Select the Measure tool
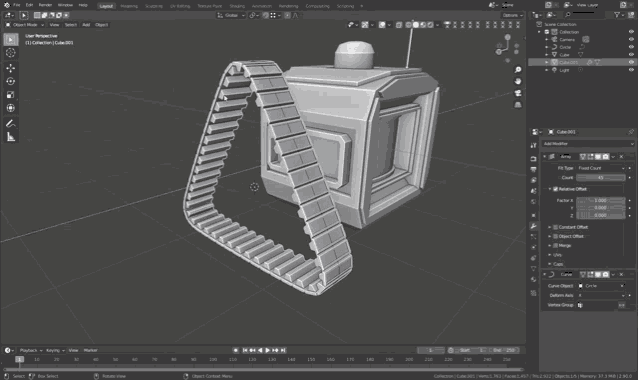The height and width of the screenshot is (380, 638). 11,137
